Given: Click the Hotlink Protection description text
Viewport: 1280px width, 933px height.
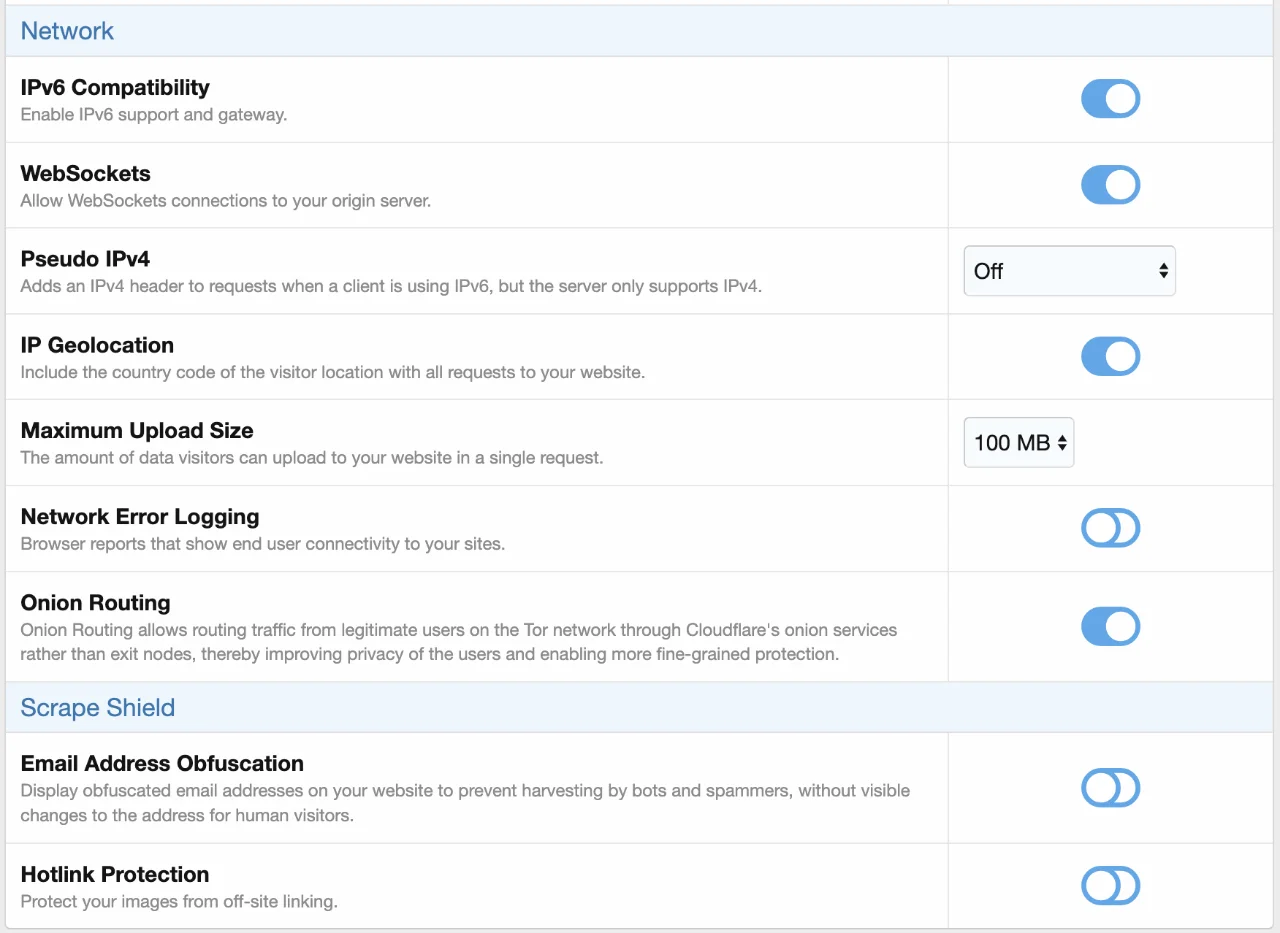Looking at the screenshot, I should 180,901.
